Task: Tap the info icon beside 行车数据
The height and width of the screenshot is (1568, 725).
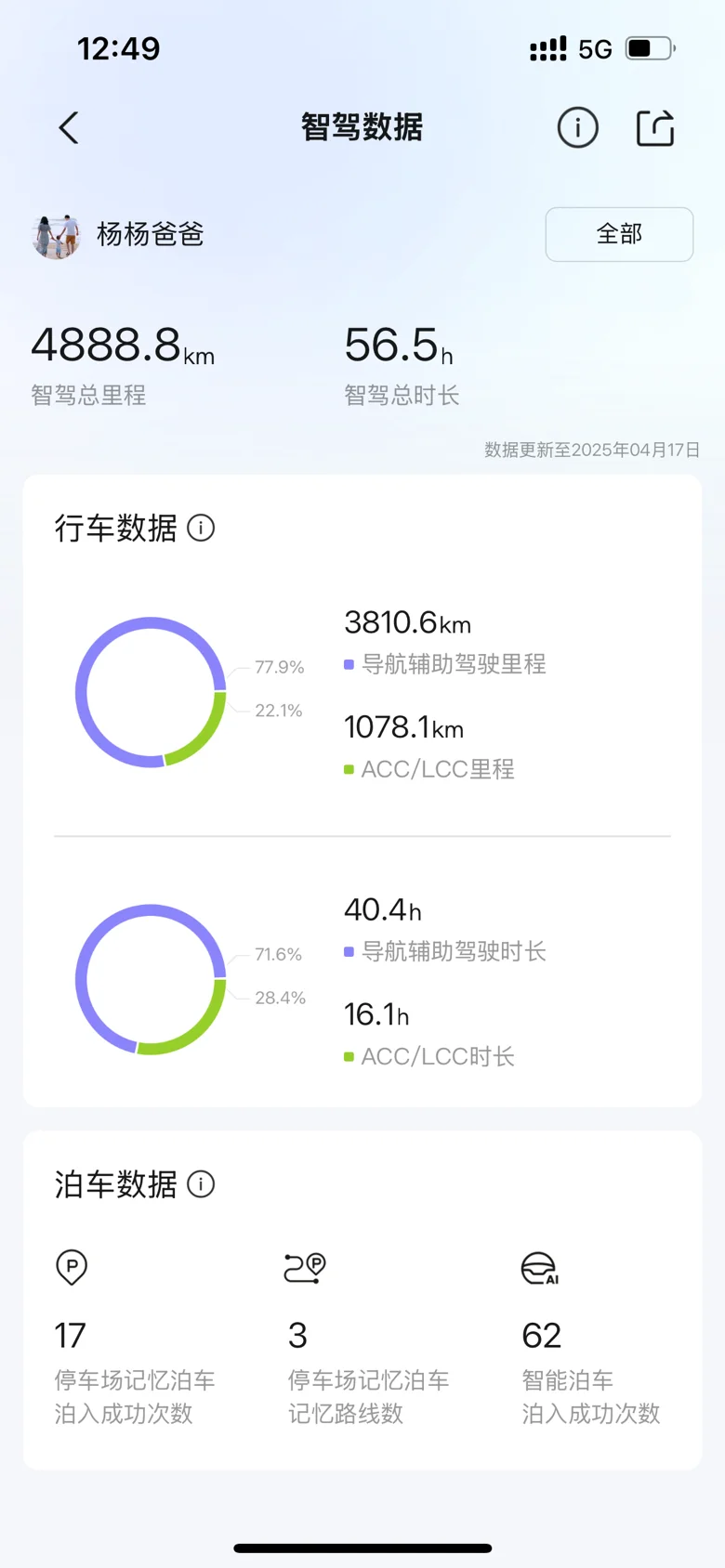Action: (x=201, y=529)
